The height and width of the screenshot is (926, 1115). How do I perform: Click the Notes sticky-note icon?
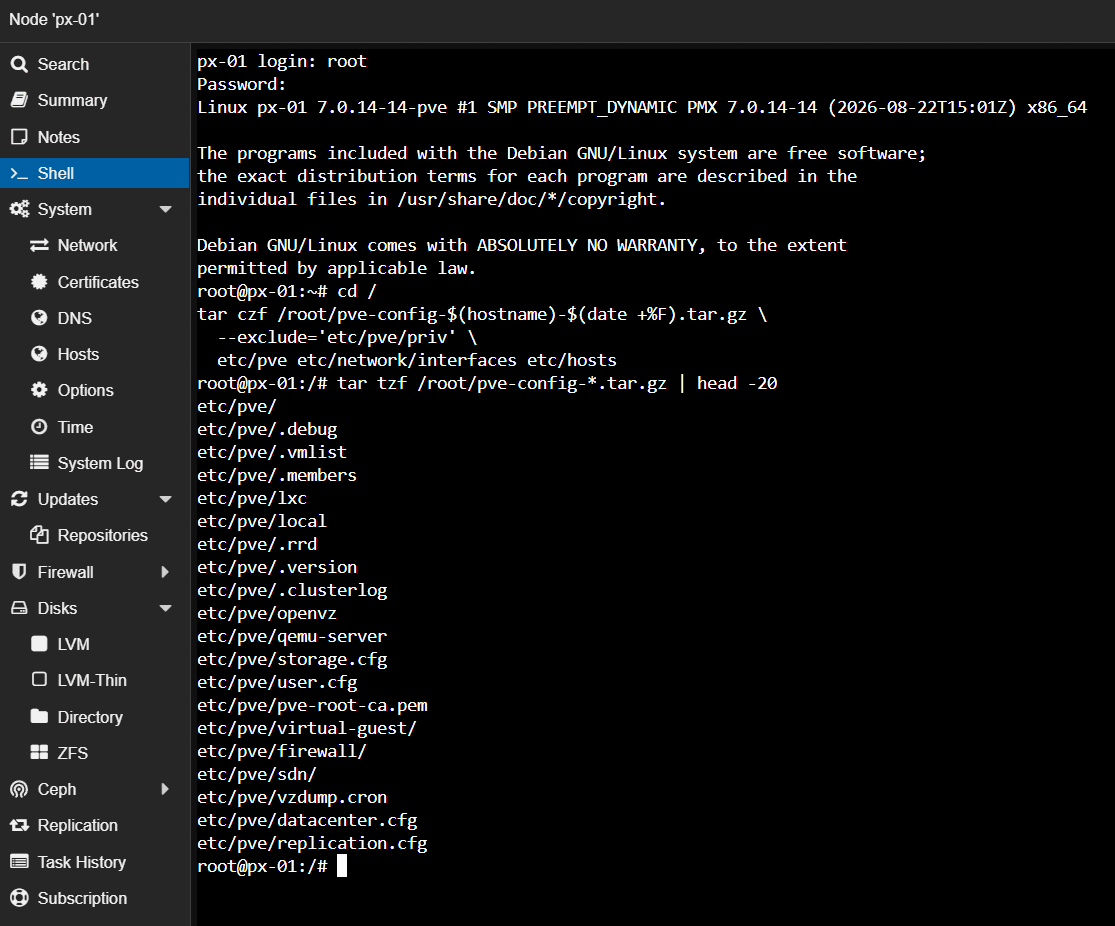(19, 137)
